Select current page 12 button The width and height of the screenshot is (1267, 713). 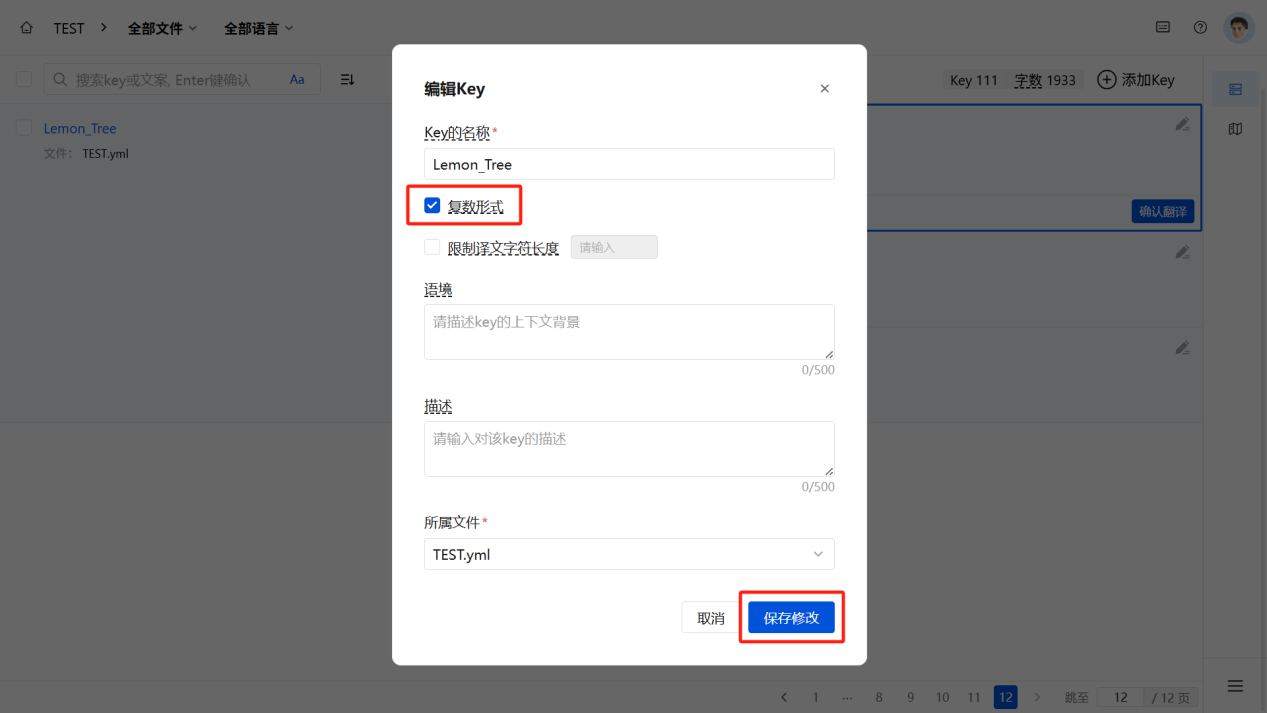click(1005, 697)
